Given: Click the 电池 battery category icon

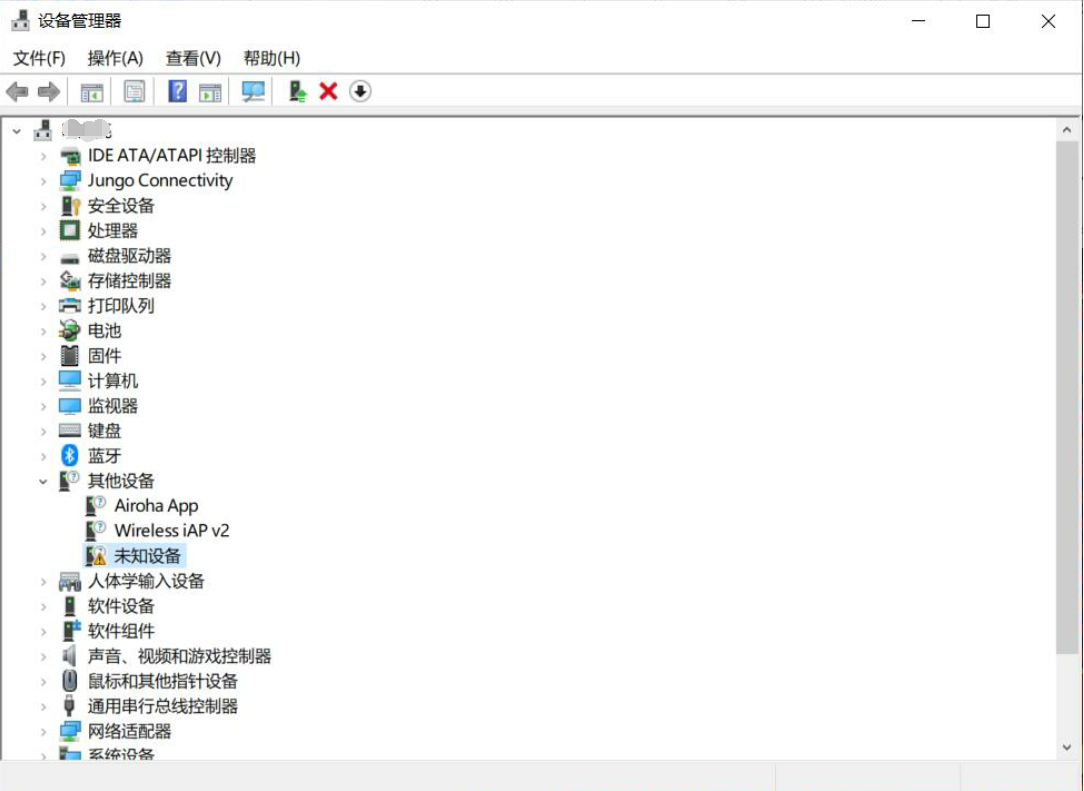Looking at the screenshot, I should point(70,331).
